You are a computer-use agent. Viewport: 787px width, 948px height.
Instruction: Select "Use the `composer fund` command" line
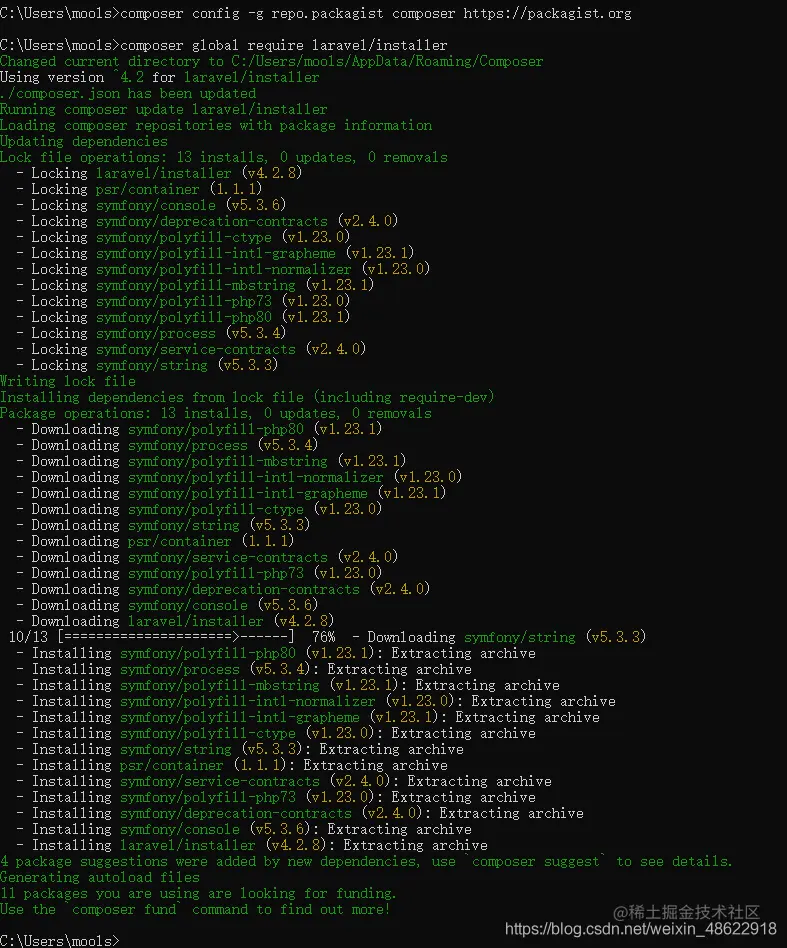195,909
